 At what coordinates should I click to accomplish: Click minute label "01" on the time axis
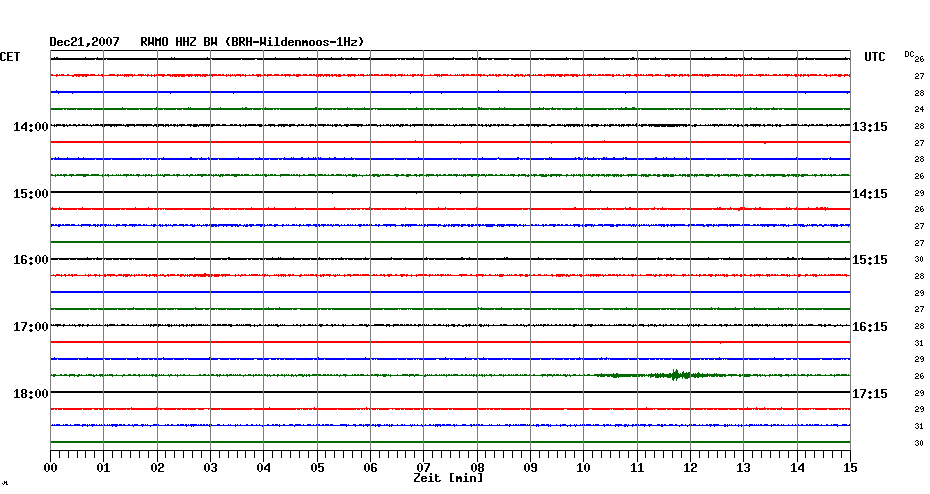click(104, 468)
